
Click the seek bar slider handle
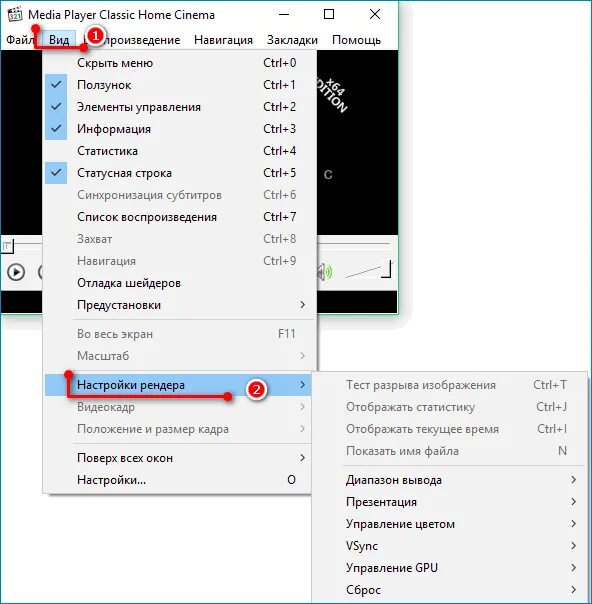coord(7,245)
